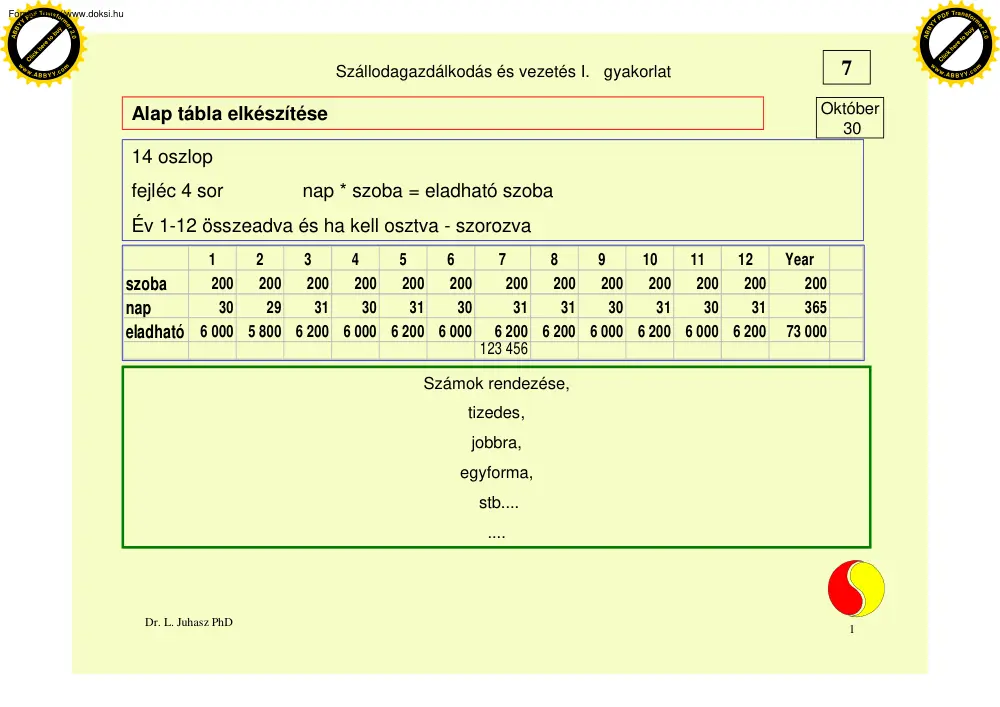The height and width of the screenshot is (707, 1000).
Task: Click table column header '12'
Action: point(745,259)
